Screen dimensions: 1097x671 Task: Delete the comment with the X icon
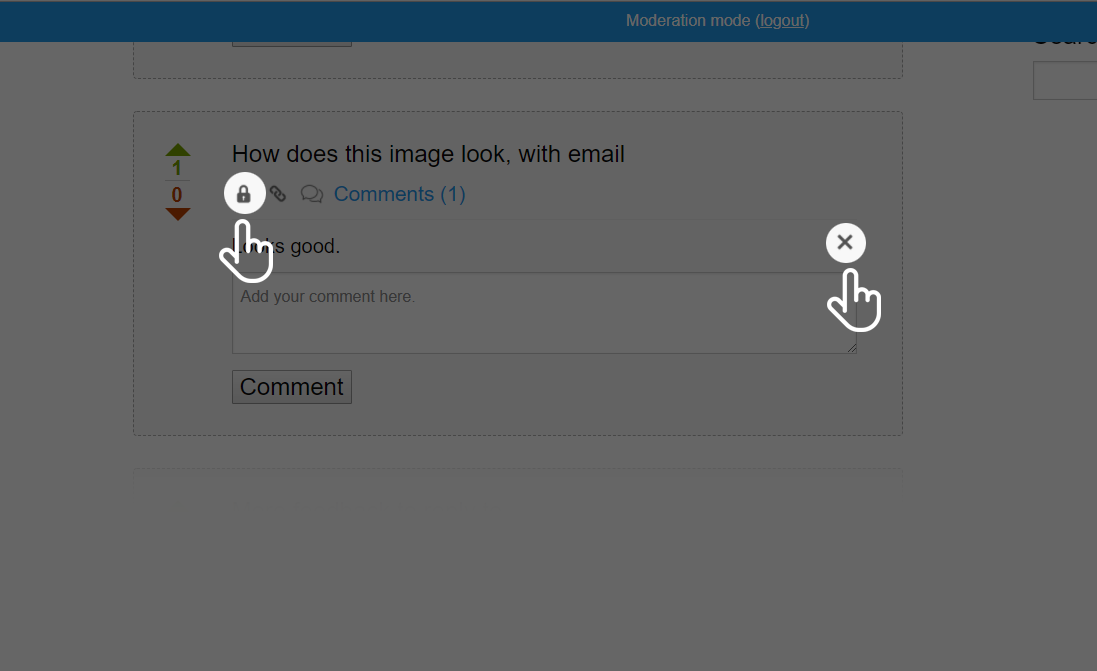tap(845, 242)
